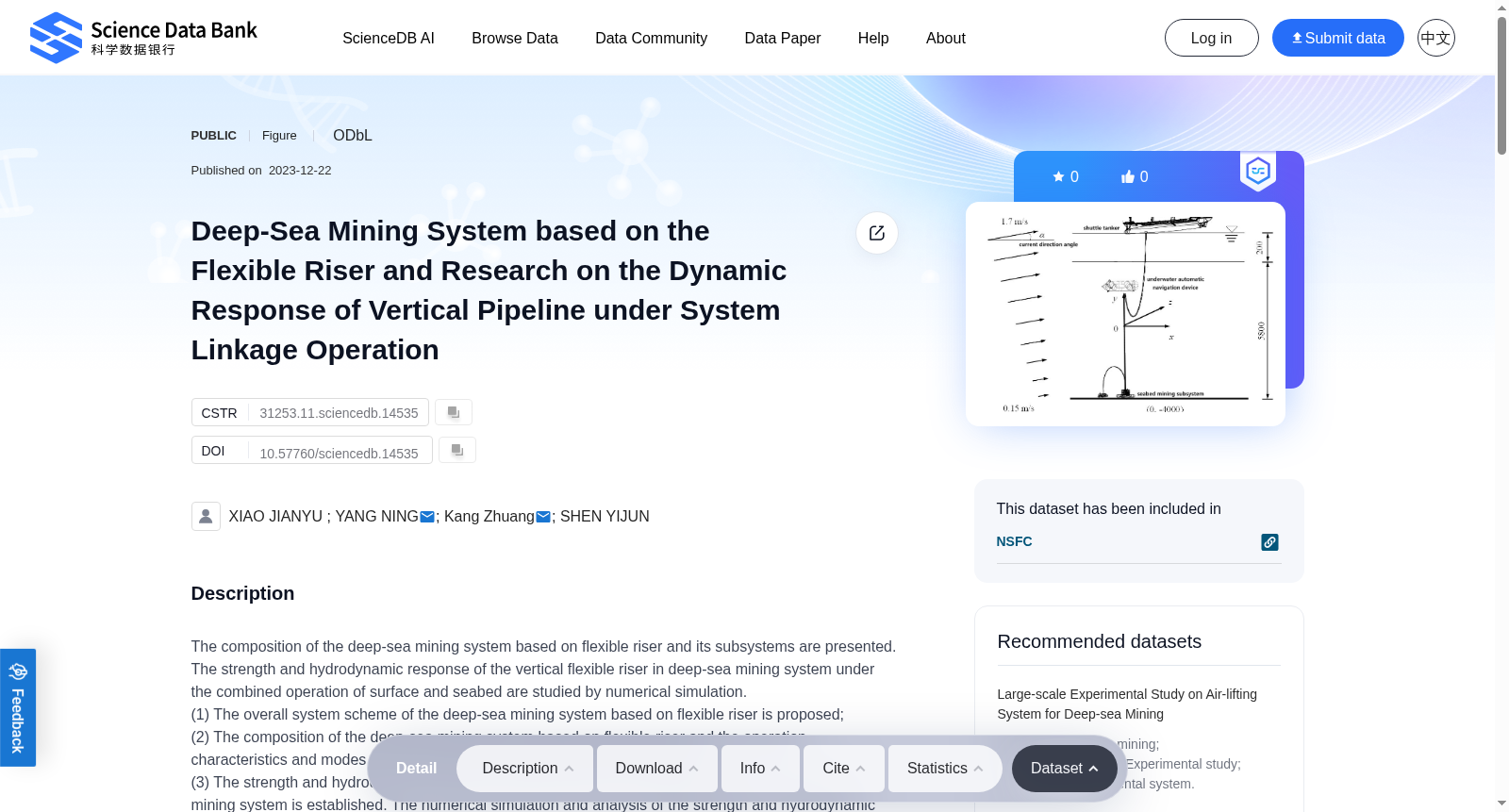The height and width of the screenshot is (812, 1509).
Task: Click the star favorite icon
Action: pos(1058,176)
